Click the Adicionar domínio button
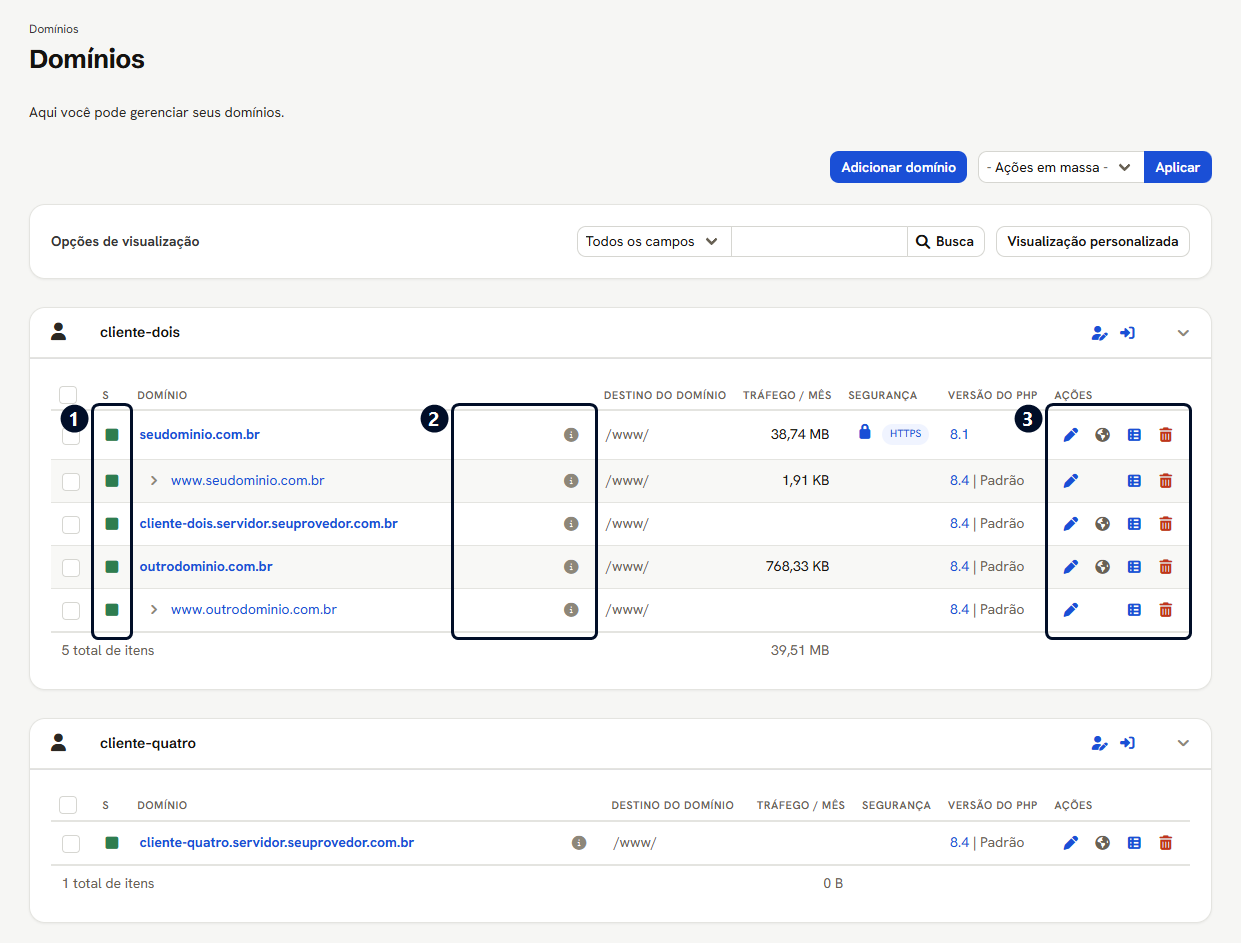1241x943 pixels. pos(898,168)
